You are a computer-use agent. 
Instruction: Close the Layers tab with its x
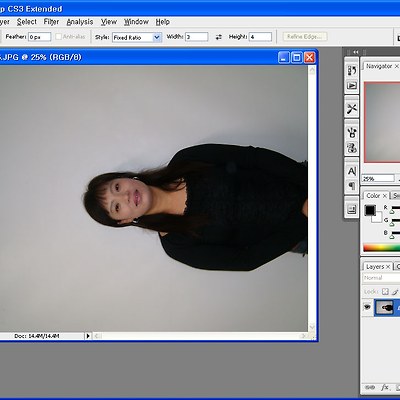(388, 267)
